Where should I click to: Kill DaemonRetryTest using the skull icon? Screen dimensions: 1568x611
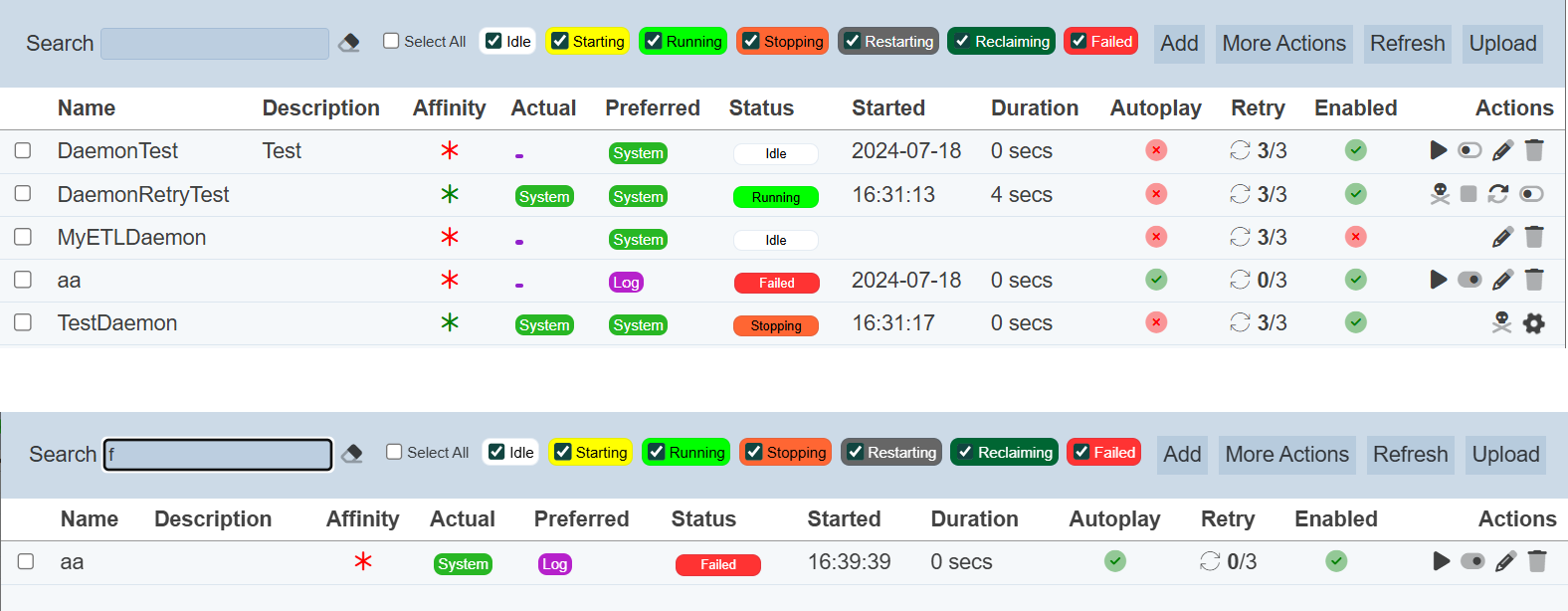click(x=1440, y=194)
